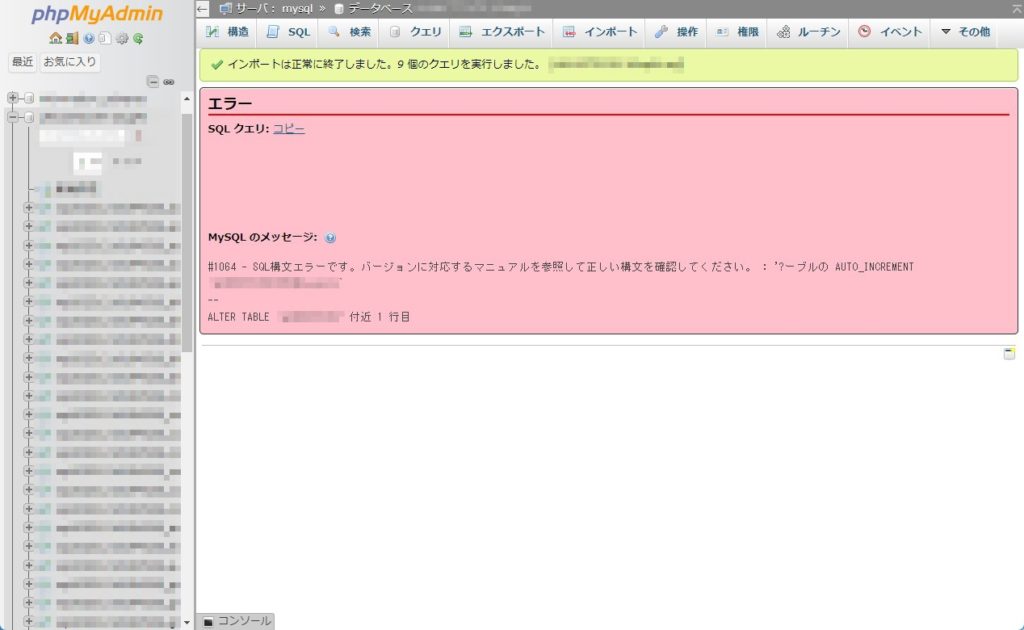
Task: Open phpMyAdmin documentation via blue help icon
Action: pyautogui.click(x=88, y=39)
